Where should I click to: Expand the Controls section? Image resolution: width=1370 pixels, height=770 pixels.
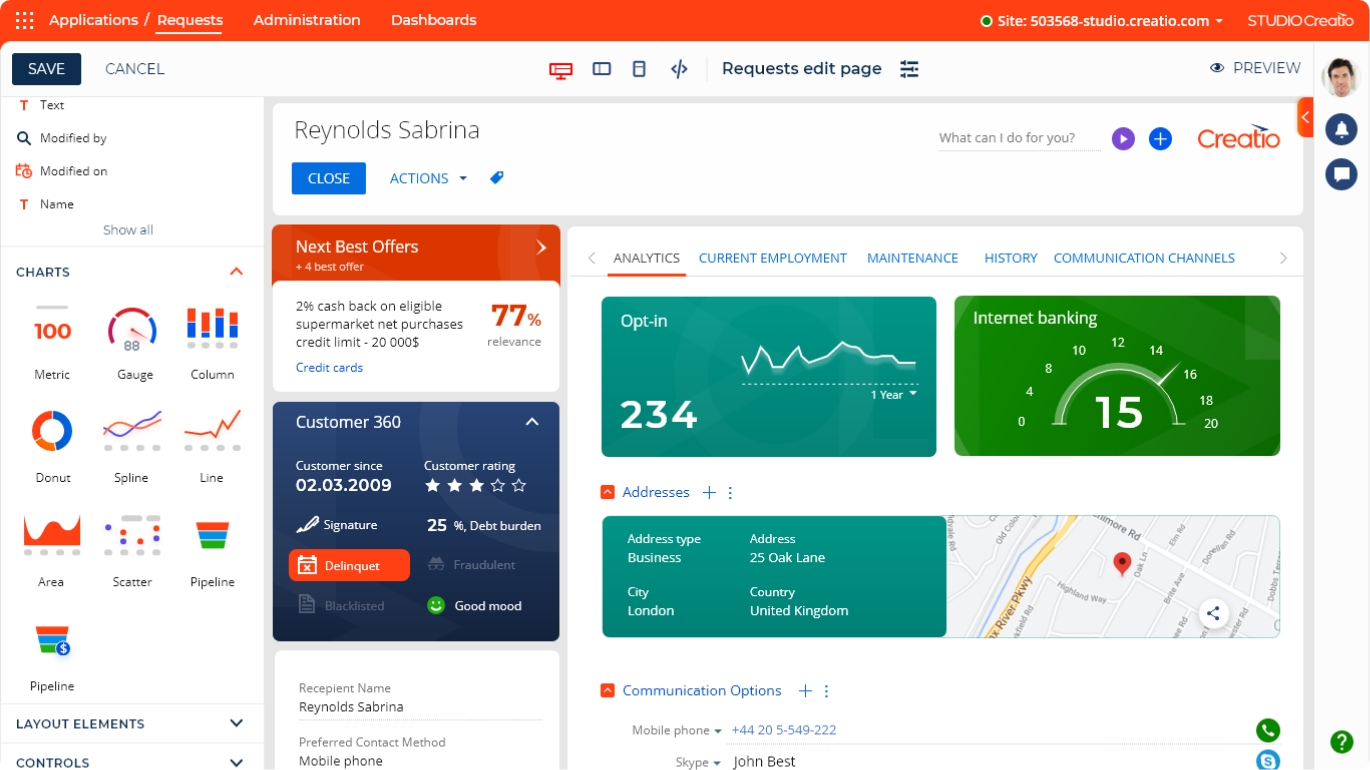236,762
